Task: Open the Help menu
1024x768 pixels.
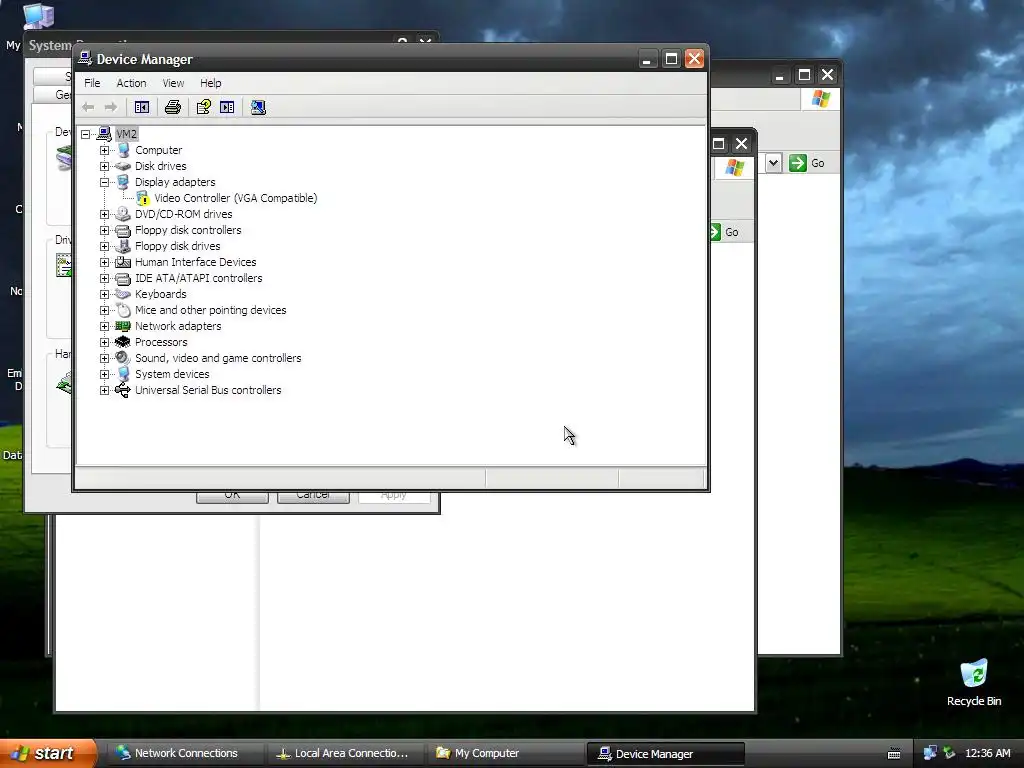Action: coord(210,83)
